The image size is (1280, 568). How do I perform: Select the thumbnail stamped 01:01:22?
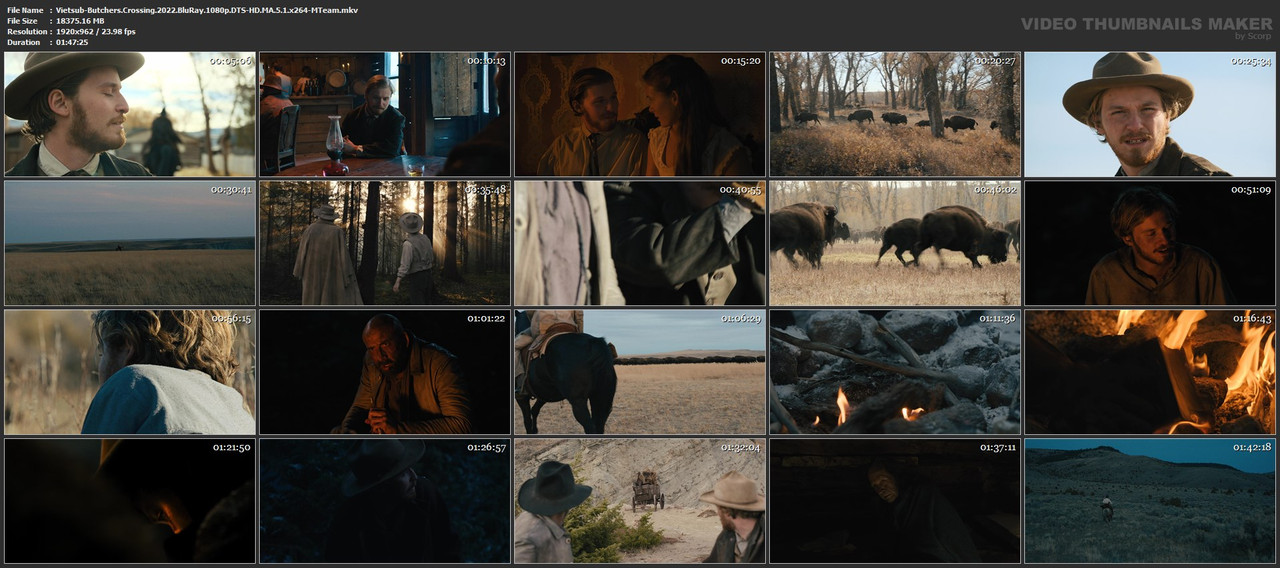pos(385,372)
